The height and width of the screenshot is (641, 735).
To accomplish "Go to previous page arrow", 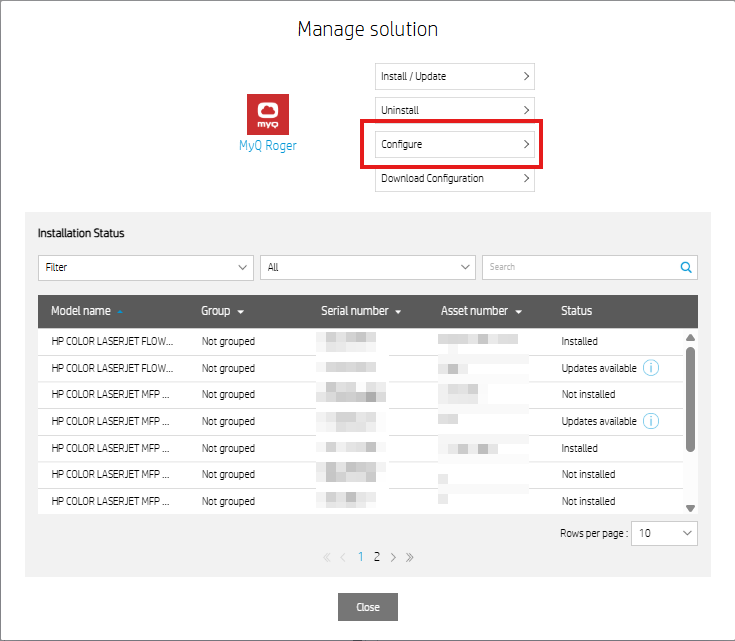I will (x=343, y=557).
